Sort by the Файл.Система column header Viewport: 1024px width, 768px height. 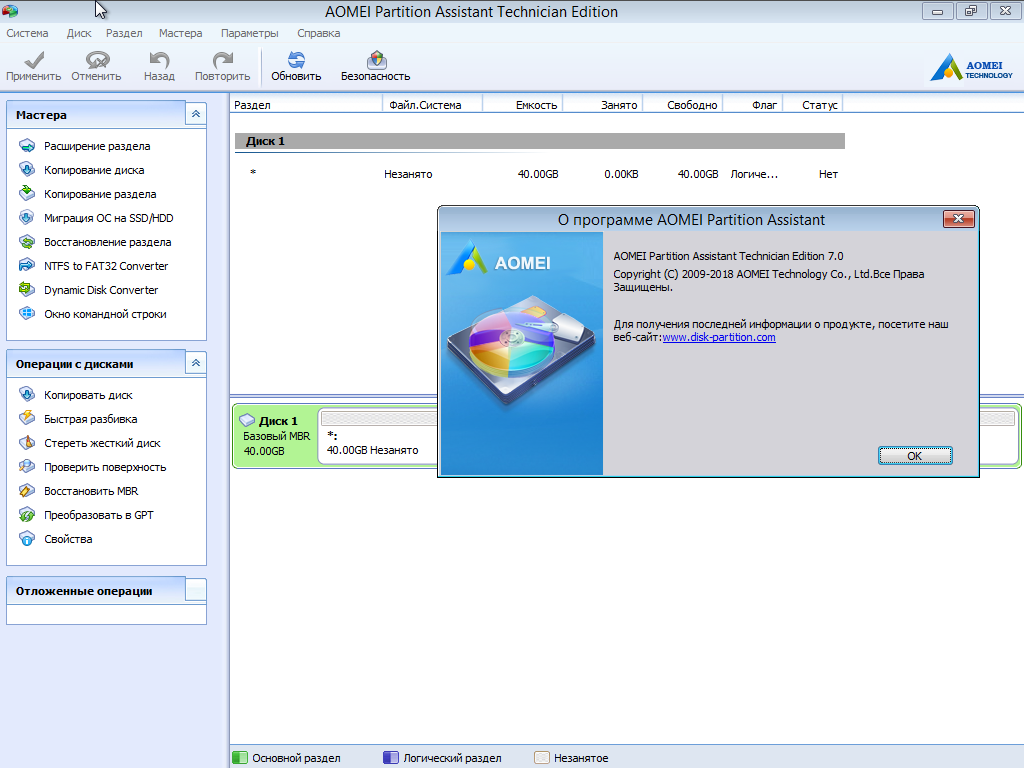pyautogui.click(x=432, y=104)
